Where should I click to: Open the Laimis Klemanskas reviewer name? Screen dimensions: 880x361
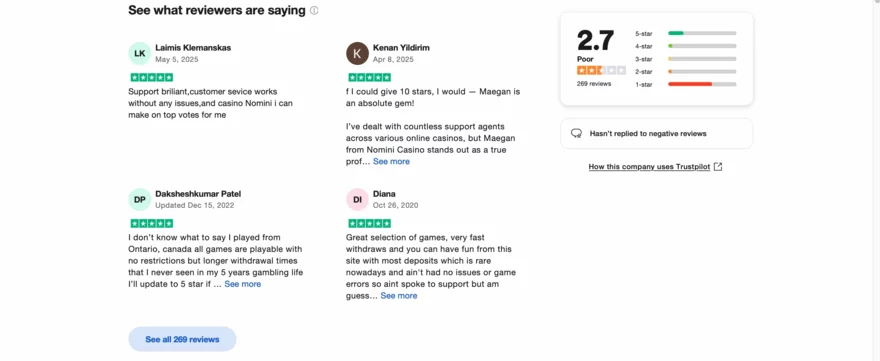[x=193, y=48]
